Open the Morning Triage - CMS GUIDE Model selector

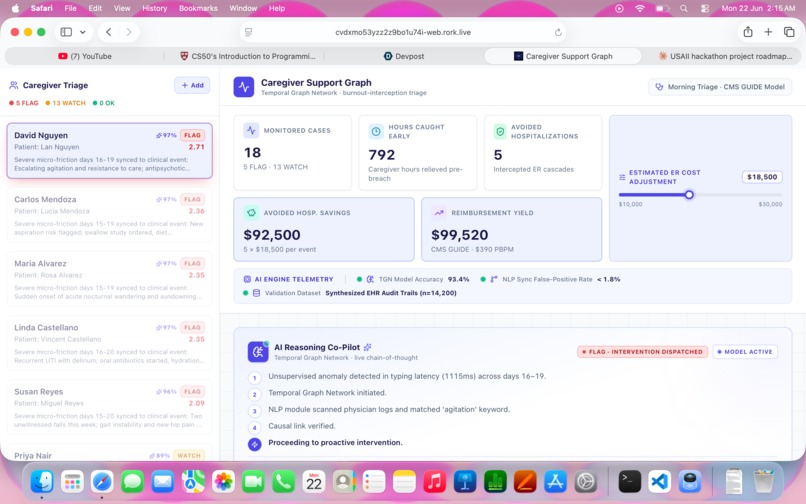pos(720,87)
